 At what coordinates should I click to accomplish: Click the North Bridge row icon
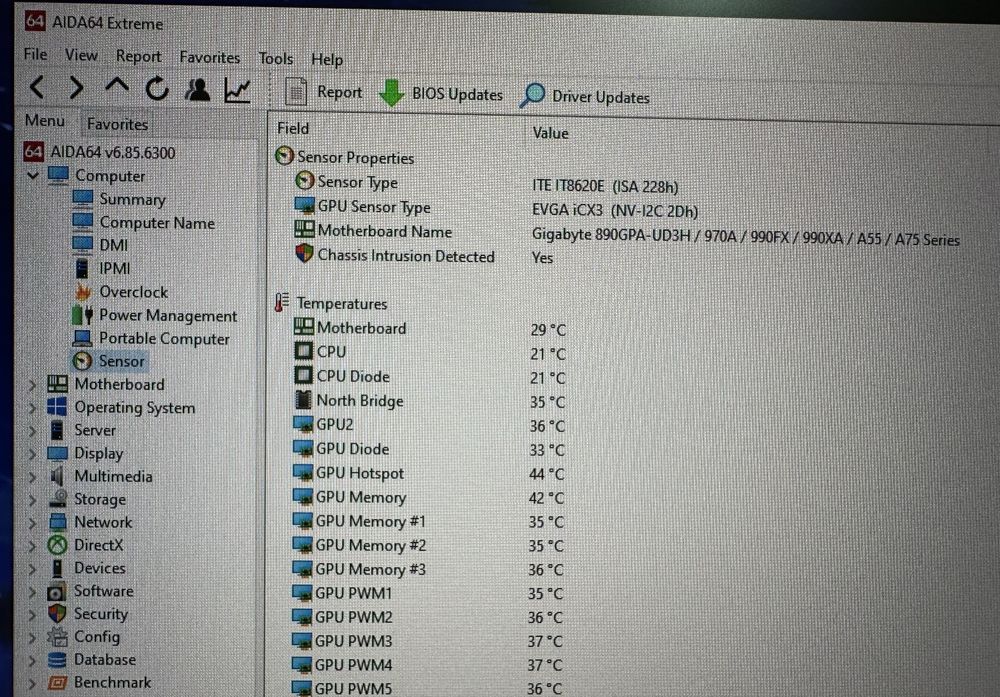[304, 400]
